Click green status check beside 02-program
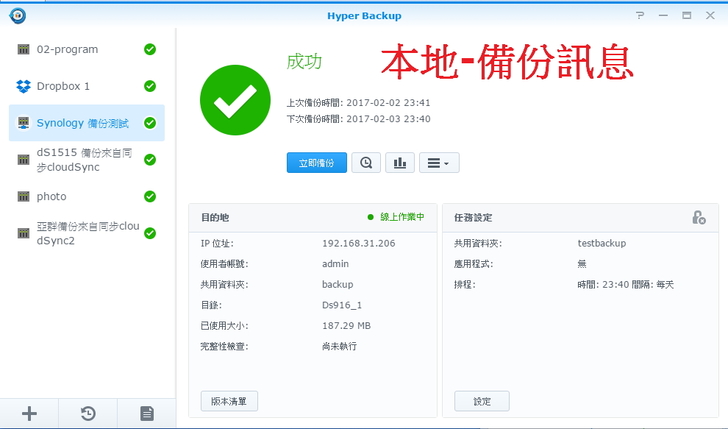The image size is (728, 429). 150,49
